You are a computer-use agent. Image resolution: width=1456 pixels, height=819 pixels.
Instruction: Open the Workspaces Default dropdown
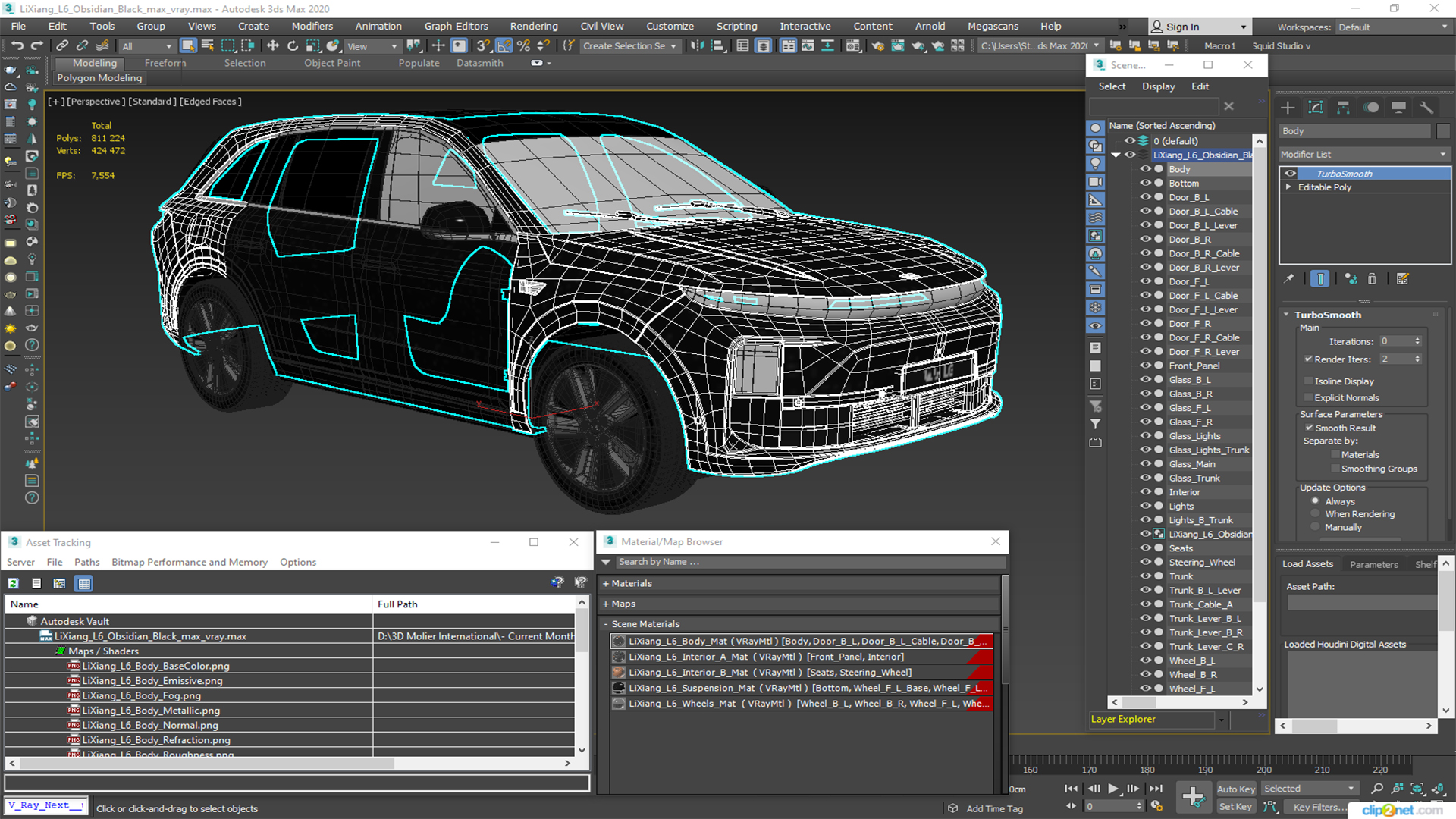[x=1393, y=27]
